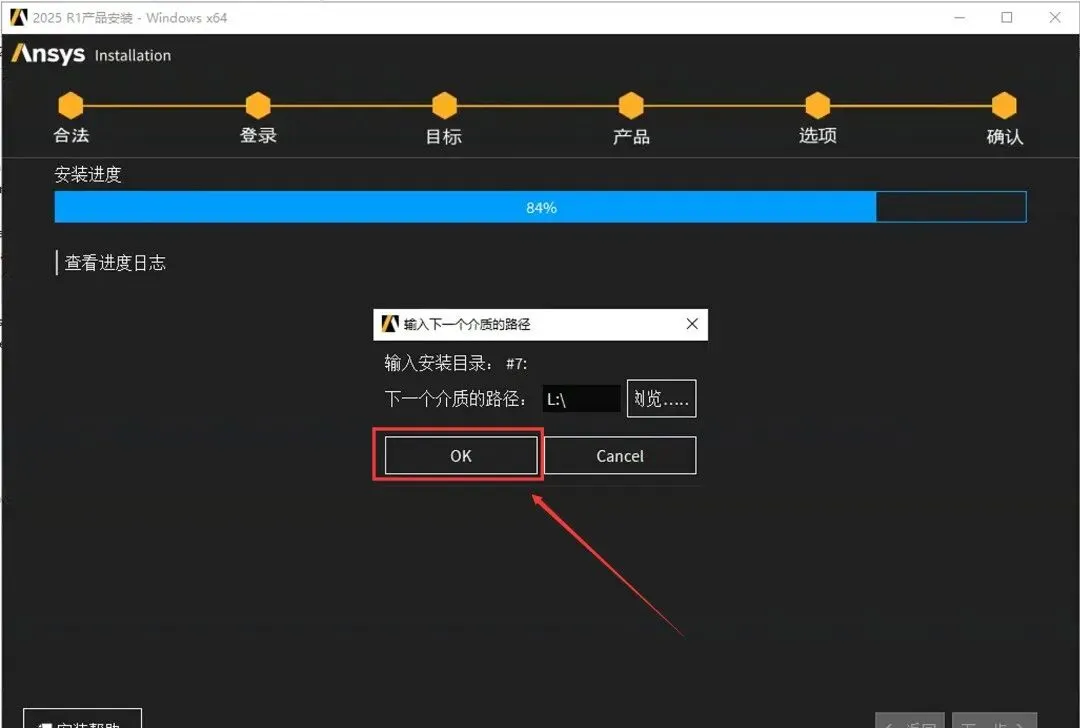Click the 输入安装目录: #7: text
Image resolution: width=1080 pixels, height=728 pixels.
point(456,363)
